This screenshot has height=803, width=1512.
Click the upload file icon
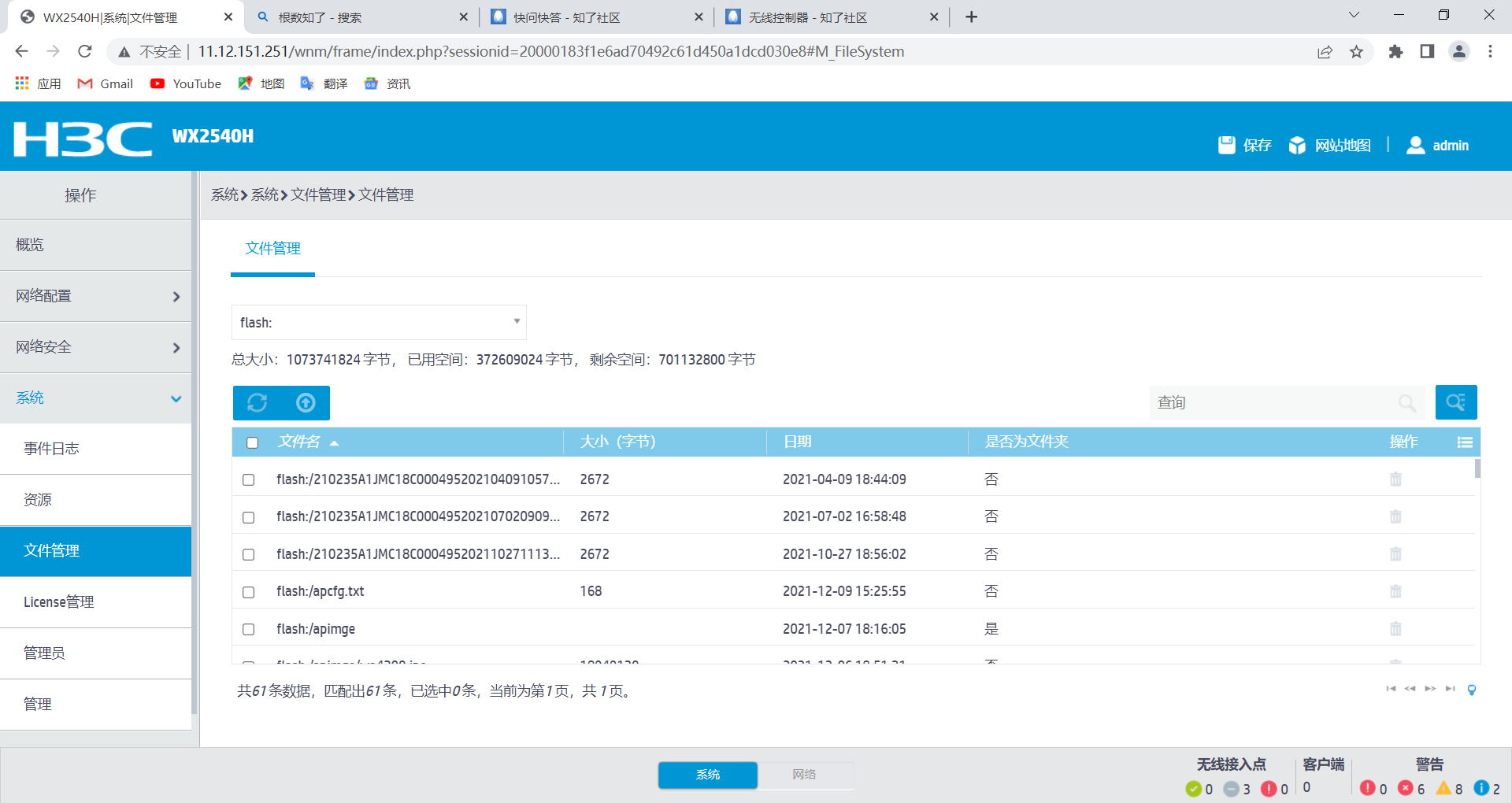coord(306,403)
